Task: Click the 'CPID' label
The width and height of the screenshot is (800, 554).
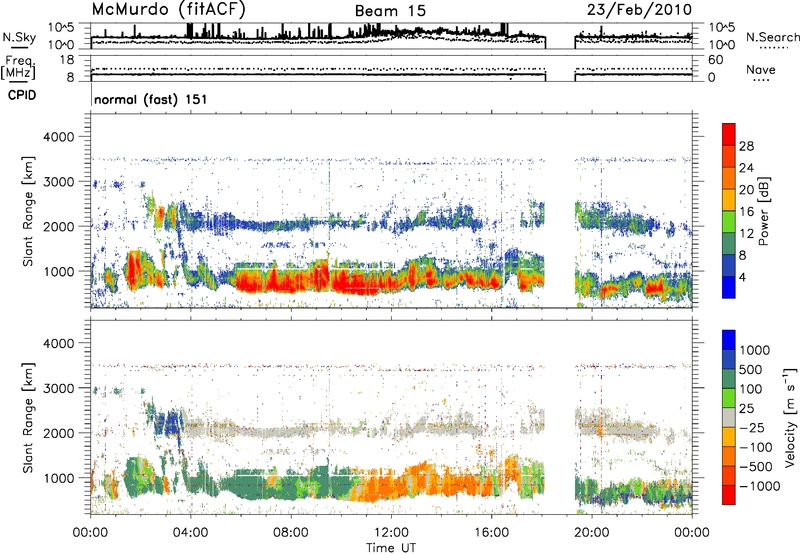Action: tap(22, 95)
